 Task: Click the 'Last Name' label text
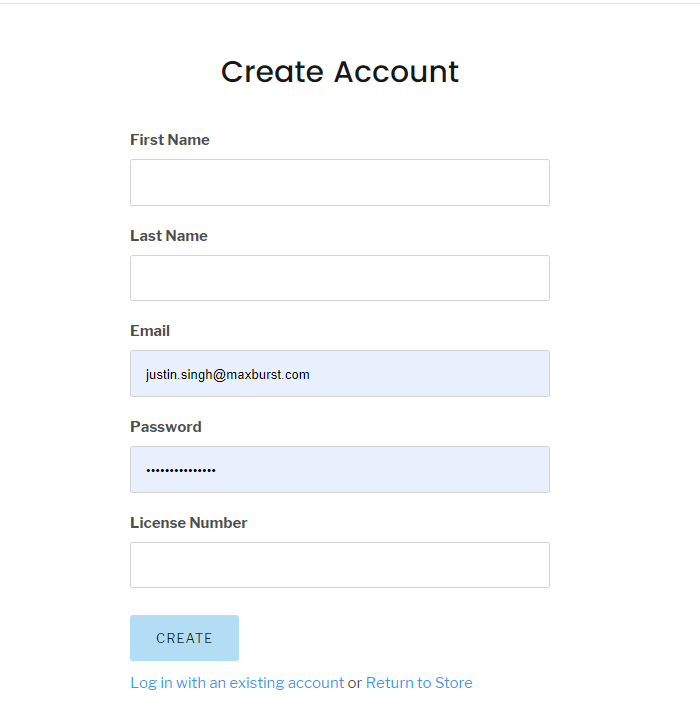pyautogui.click(x=169, y=236)
